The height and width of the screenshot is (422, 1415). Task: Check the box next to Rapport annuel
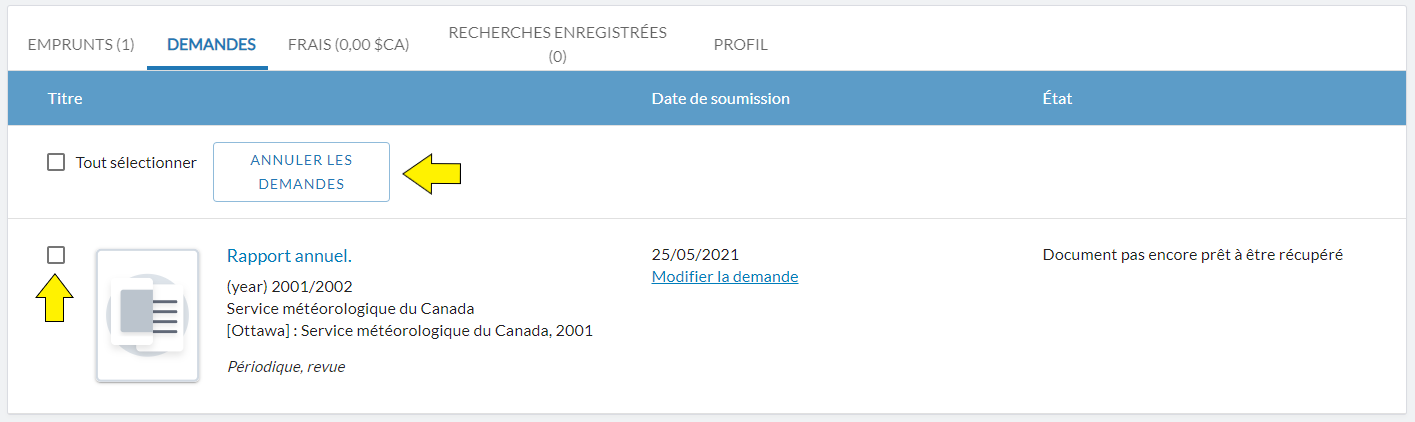56,255
